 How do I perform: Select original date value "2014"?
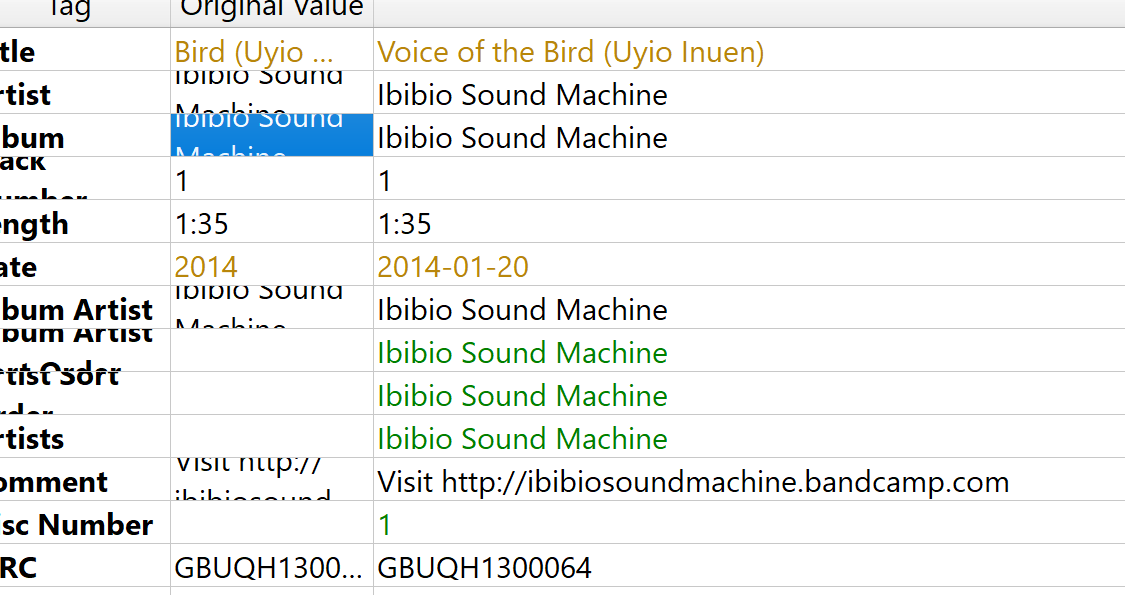[206, 267]
